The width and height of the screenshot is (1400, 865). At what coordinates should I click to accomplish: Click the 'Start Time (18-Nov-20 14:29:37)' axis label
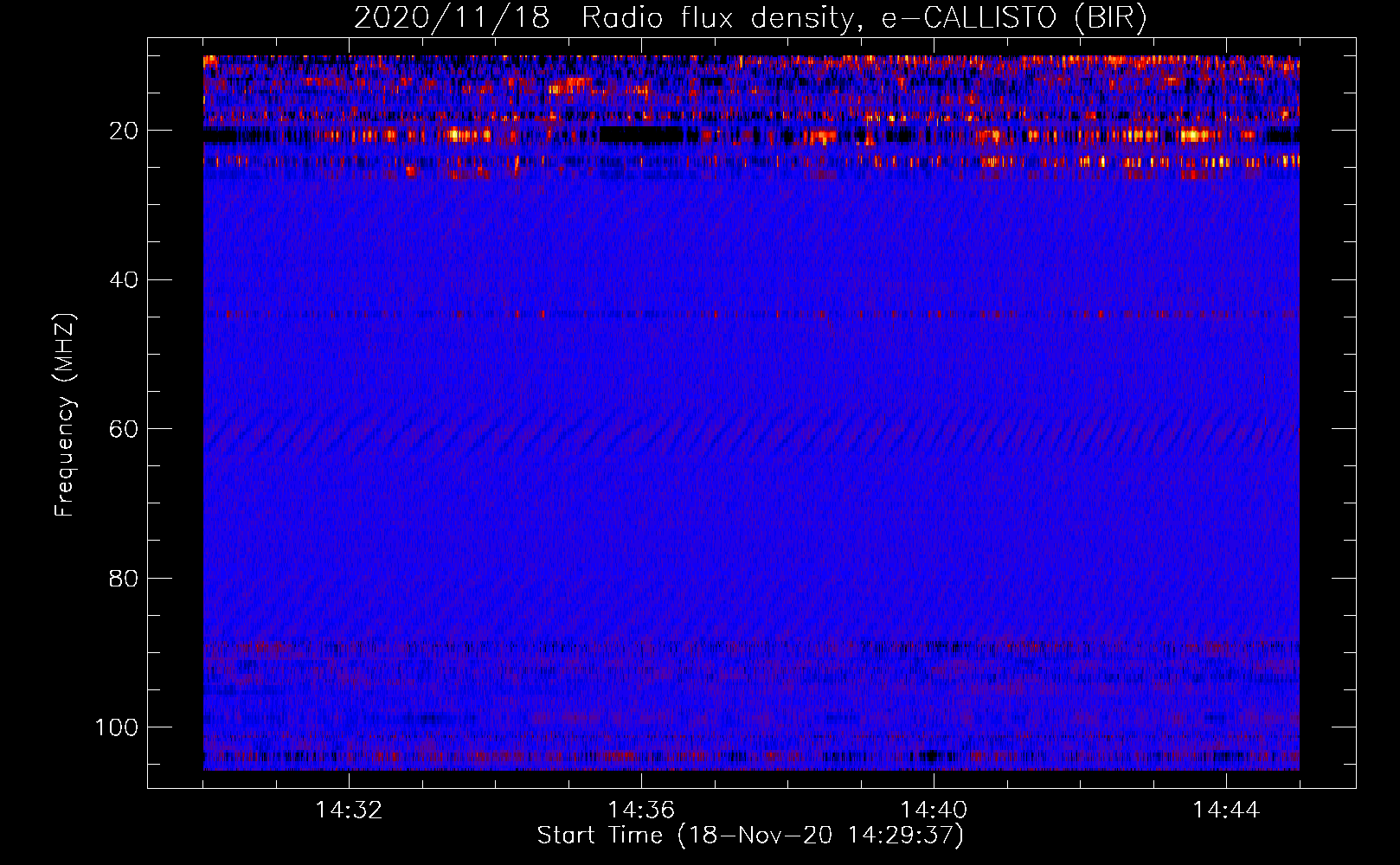(750, 836)
